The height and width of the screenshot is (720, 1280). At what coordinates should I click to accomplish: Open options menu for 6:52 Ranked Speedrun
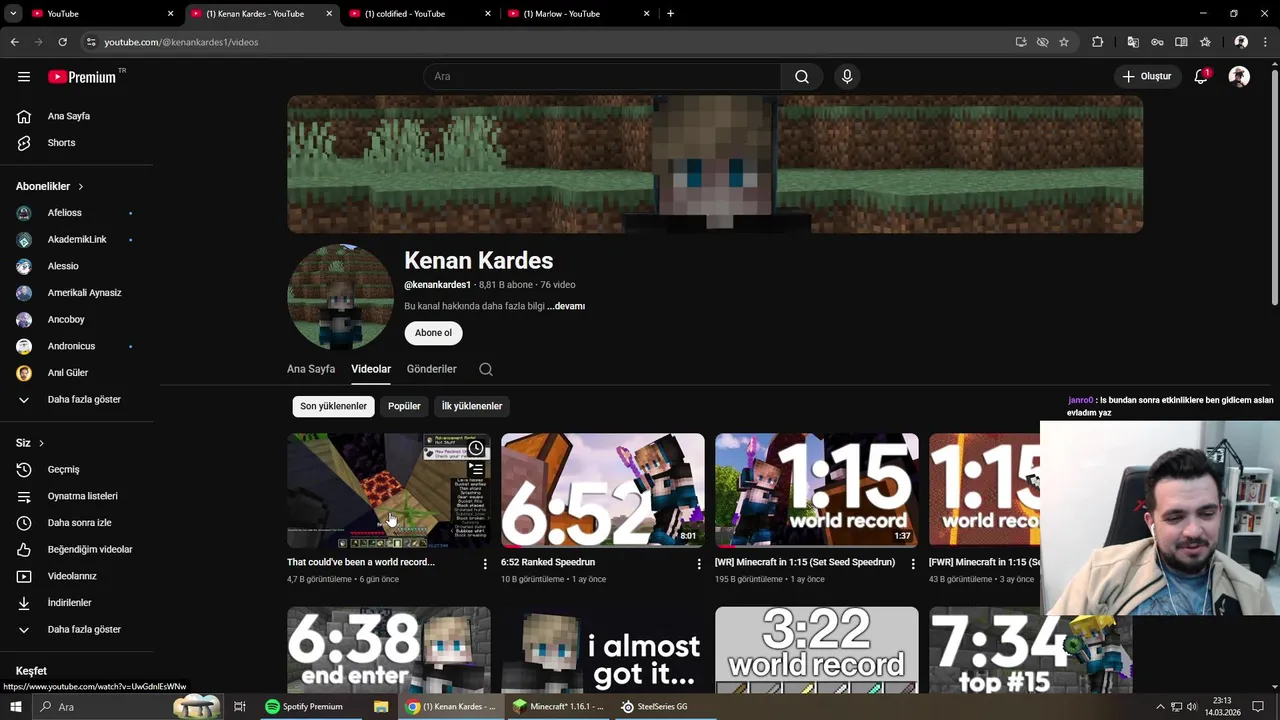[x=699, y=564]
